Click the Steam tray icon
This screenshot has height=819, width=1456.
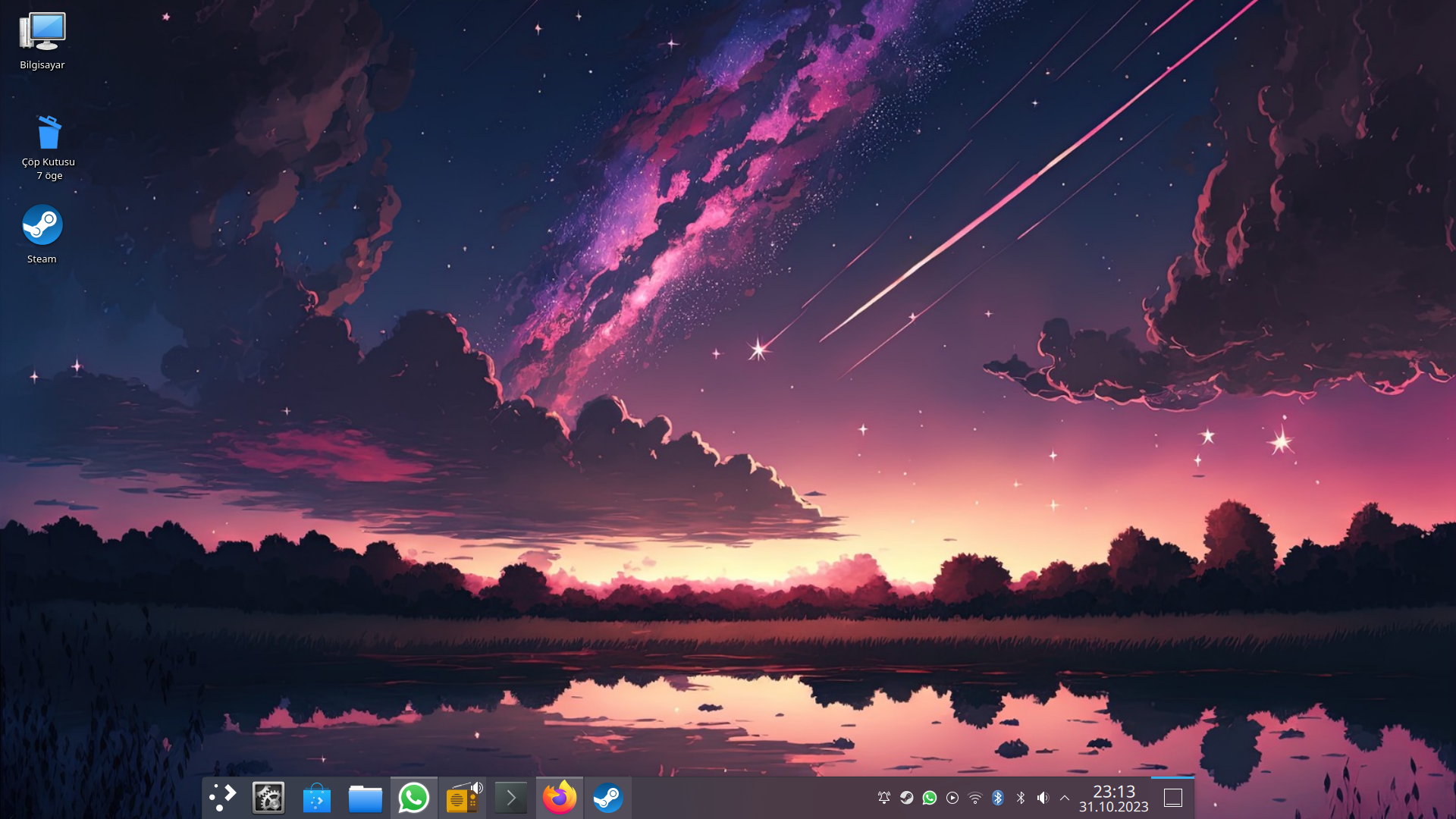pyautogui.click(x=907, y=798)
